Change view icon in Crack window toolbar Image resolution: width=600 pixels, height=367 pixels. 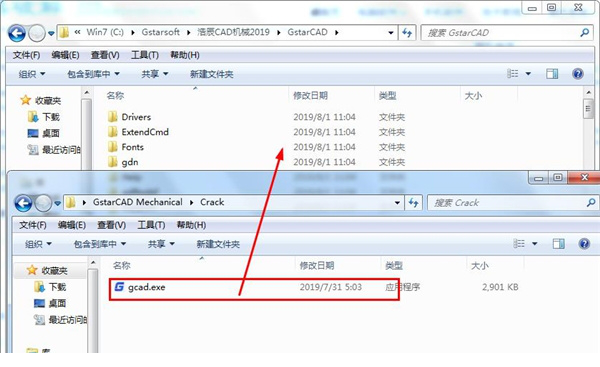[x=519, y=243]
